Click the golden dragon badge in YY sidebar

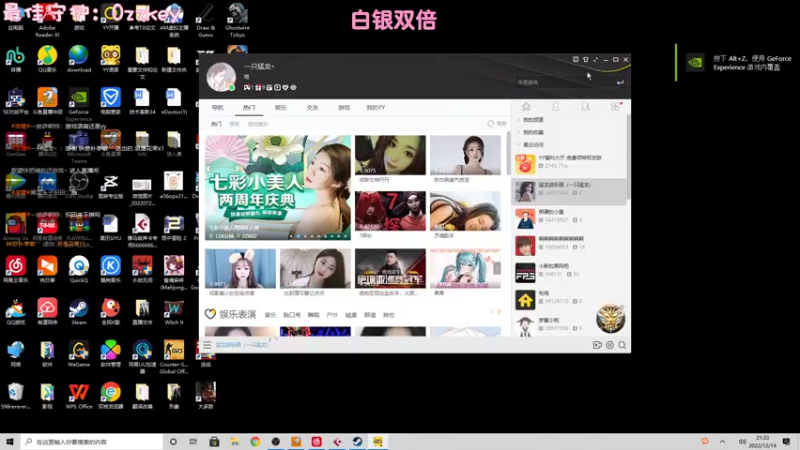610,319
